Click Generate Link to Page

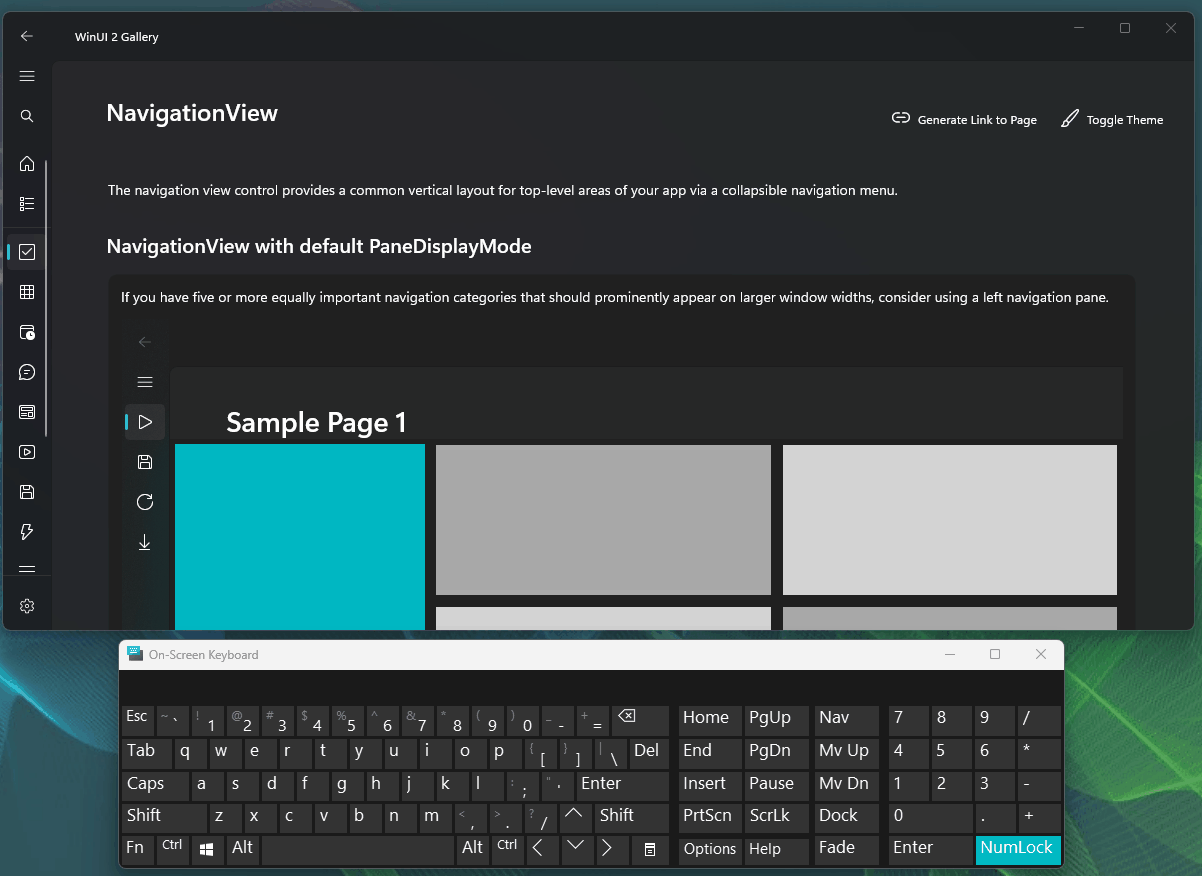click(964, 119)
